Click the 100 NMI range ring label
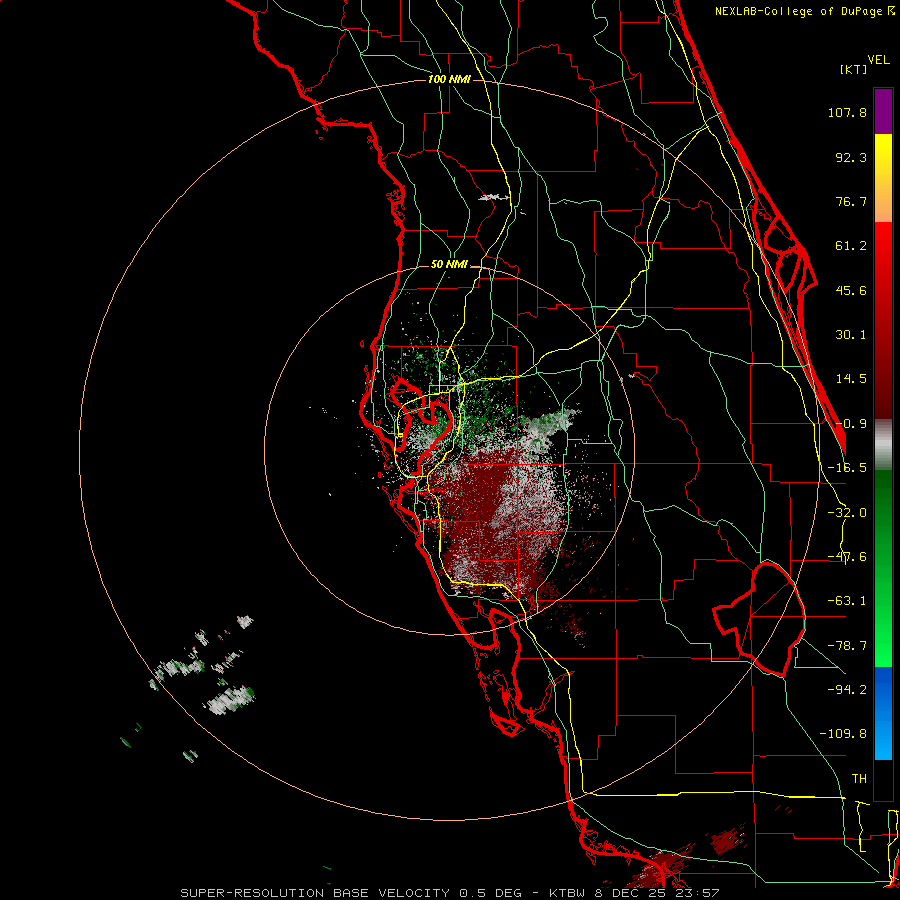The image size is (900, 900). click(449, 79)
